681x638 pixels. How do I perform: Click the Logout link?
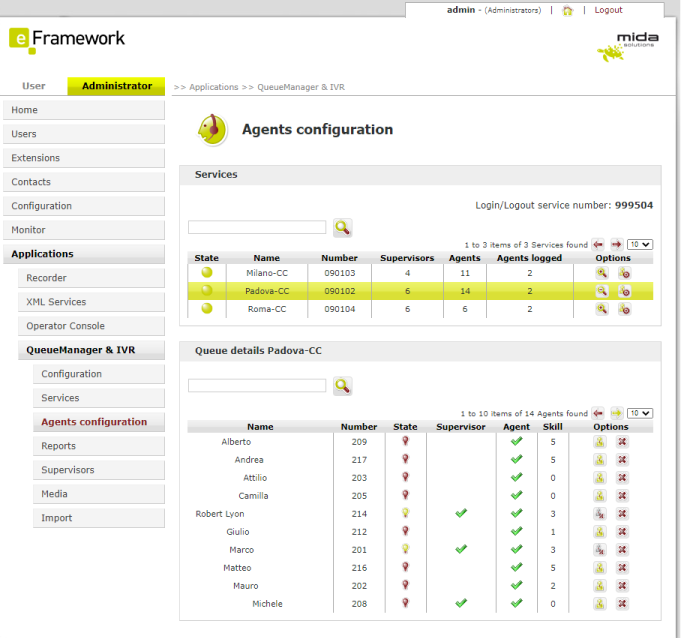[608, 10]
